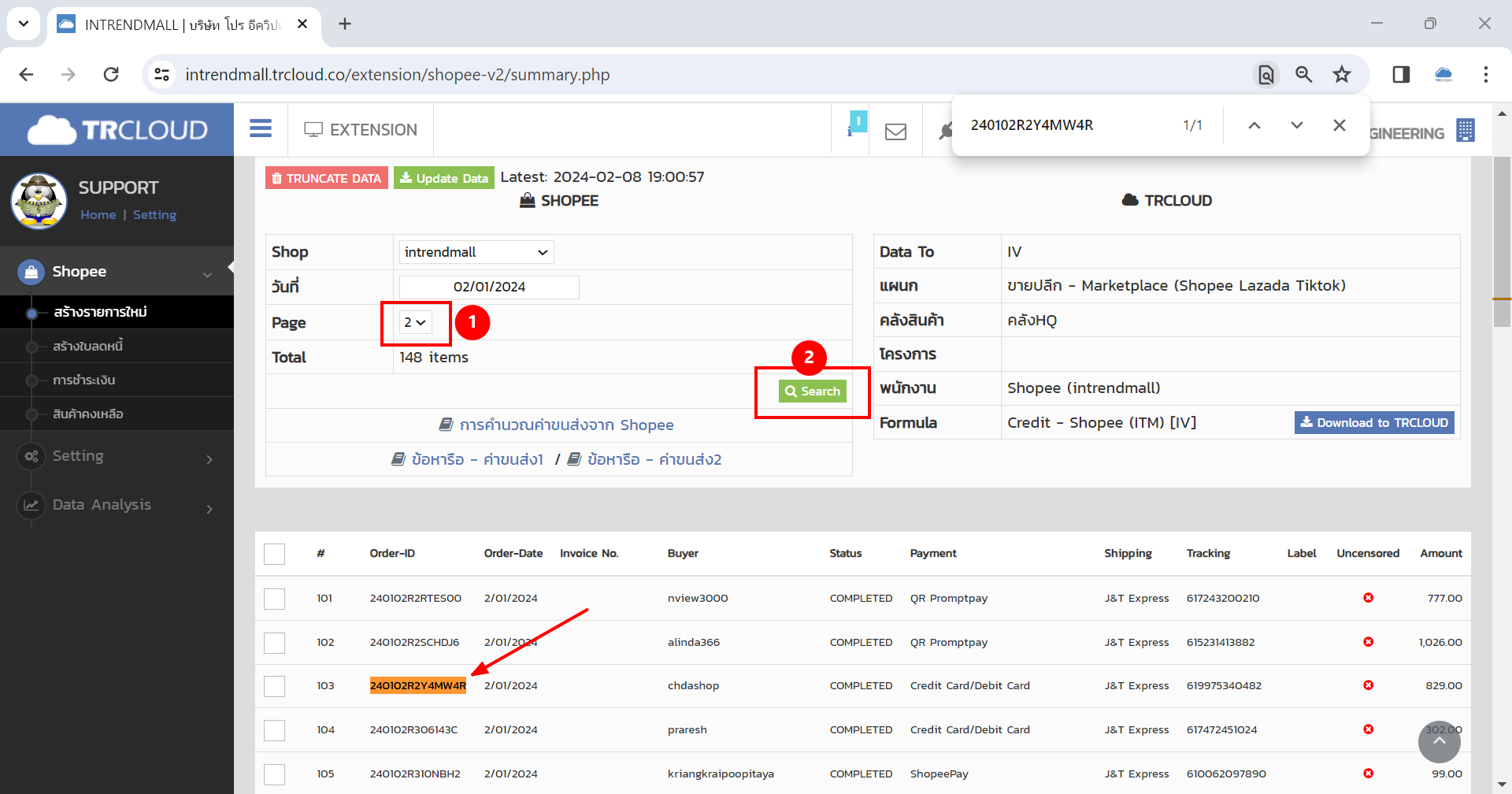Check the box for order 104
Viewport: 1512px width, 794px height.
(x=274, y=730)
